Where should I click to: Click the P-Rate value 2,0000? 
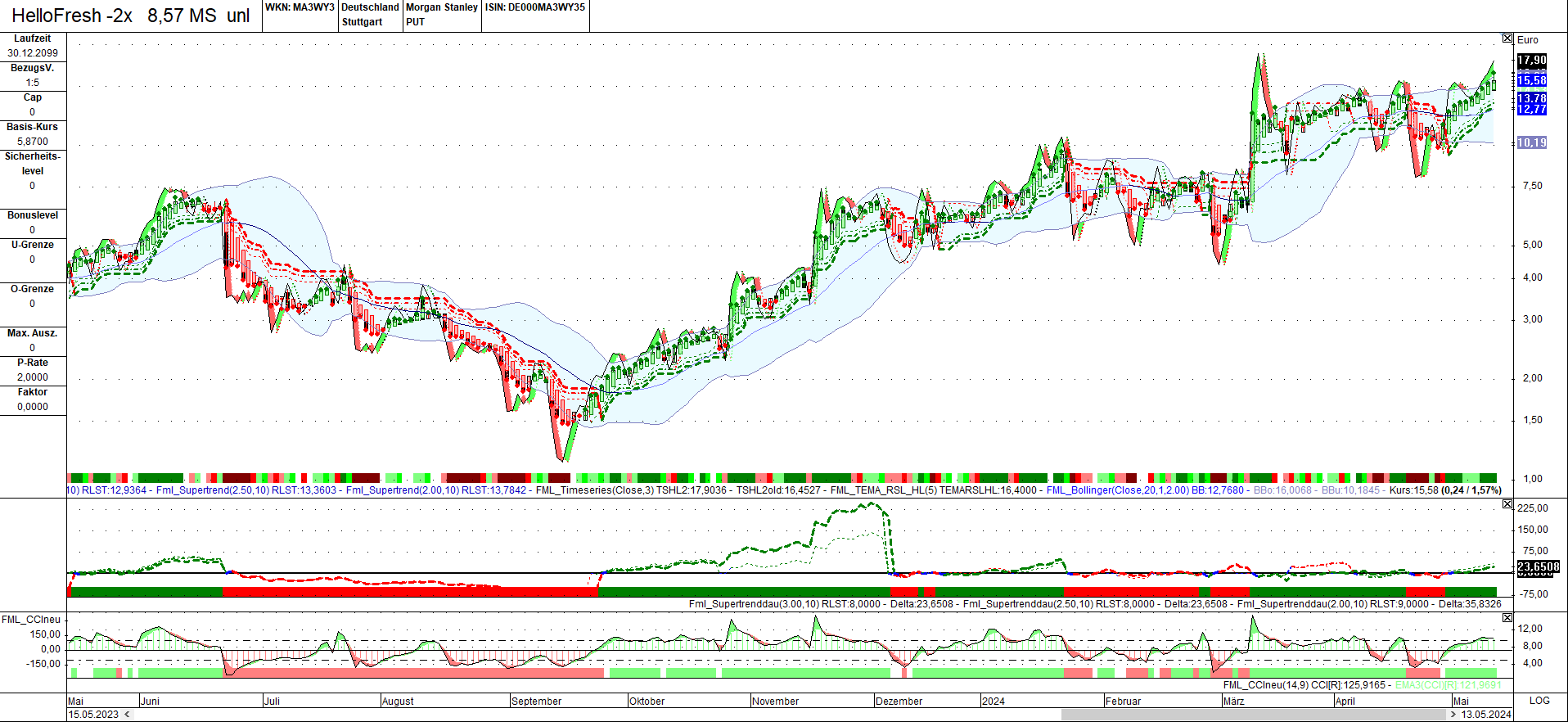[x=33, y=377]
